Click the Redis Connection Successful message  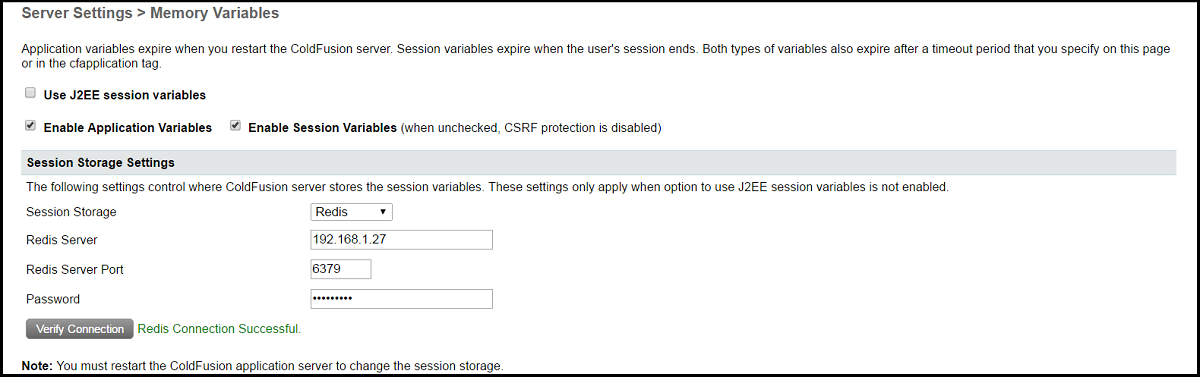[x=219, y=328]
